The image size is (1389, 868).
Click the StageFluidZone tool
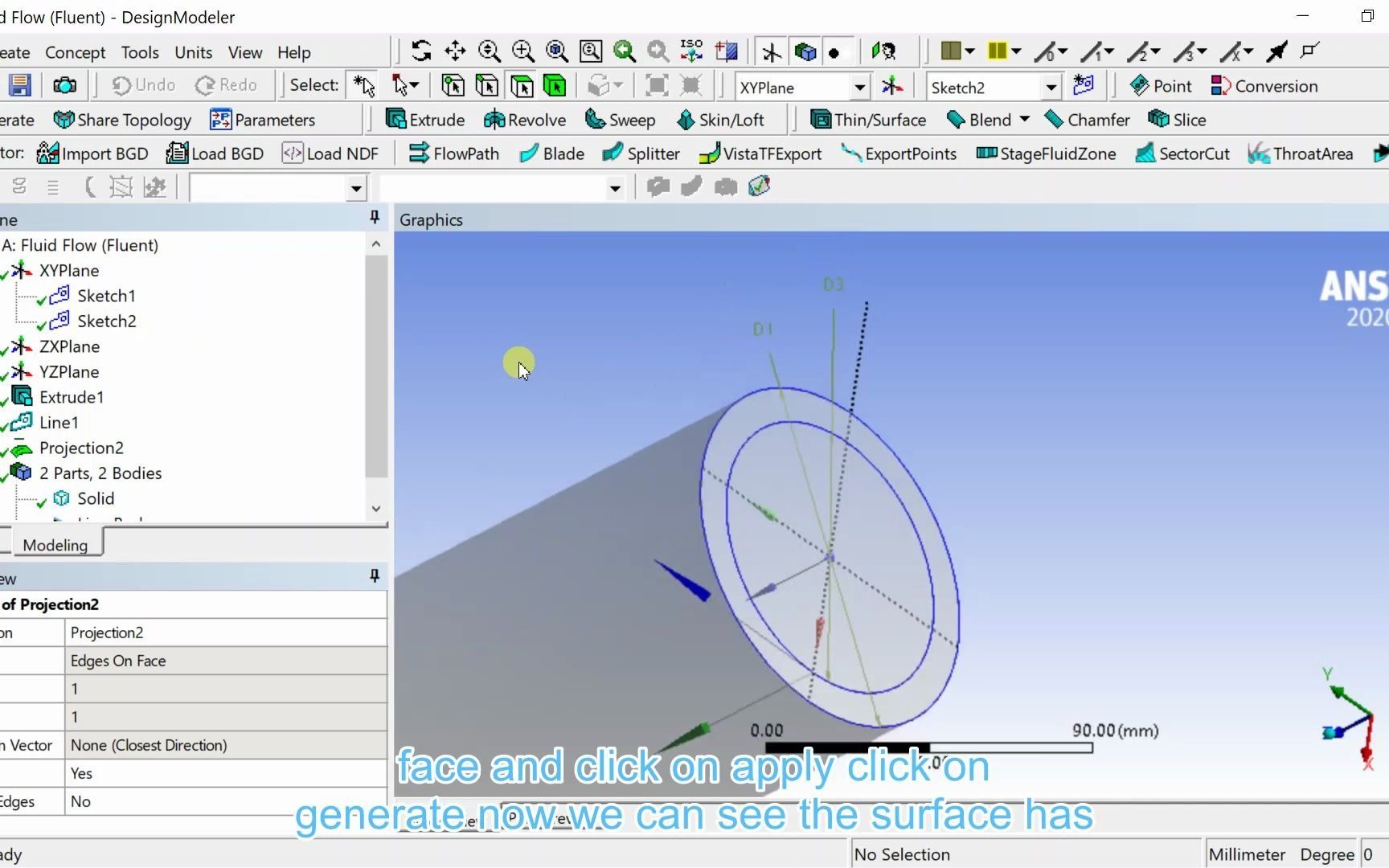point(1046,154)
